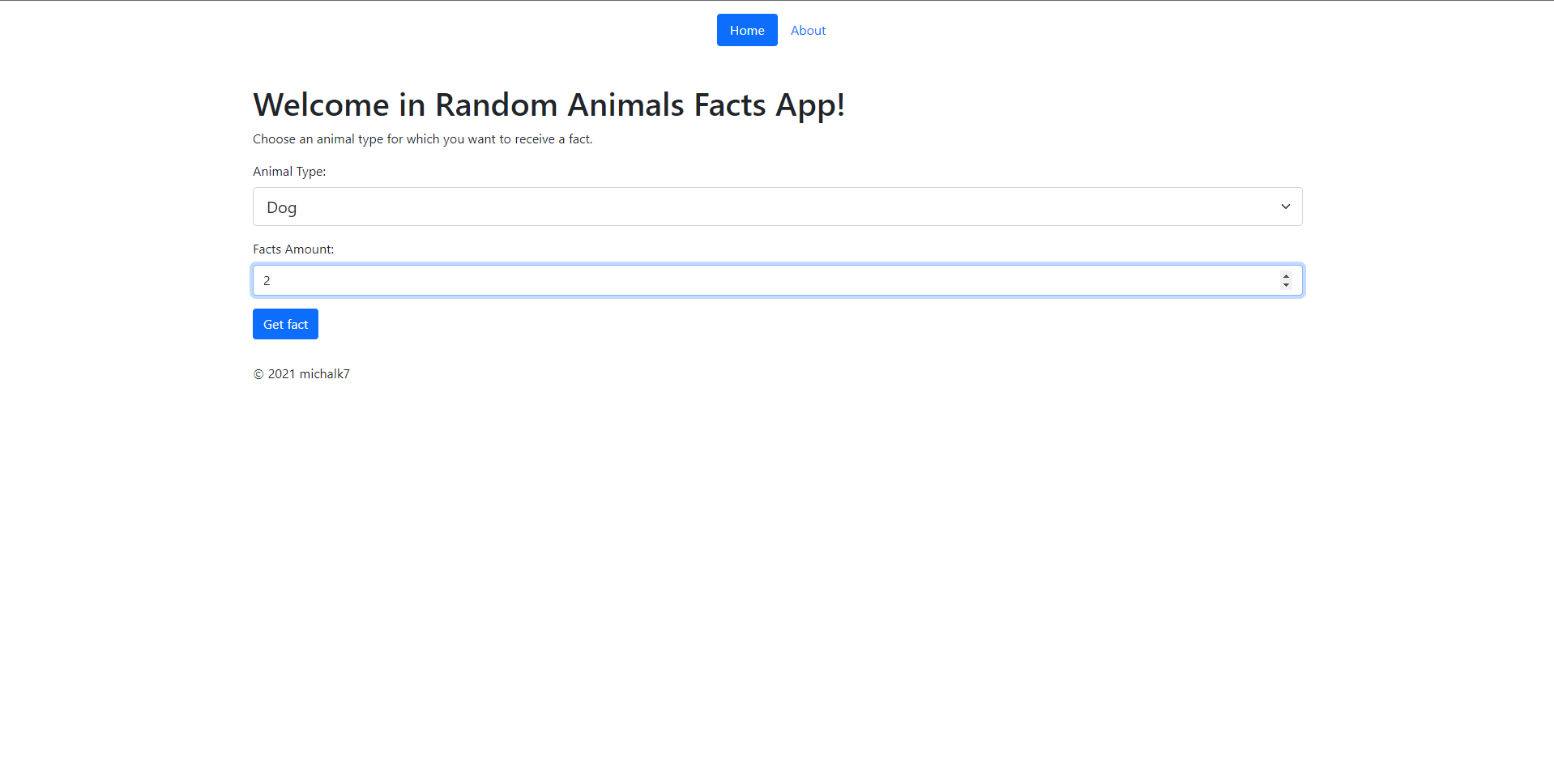Activate the Get fact submit control

coord(284,323)
